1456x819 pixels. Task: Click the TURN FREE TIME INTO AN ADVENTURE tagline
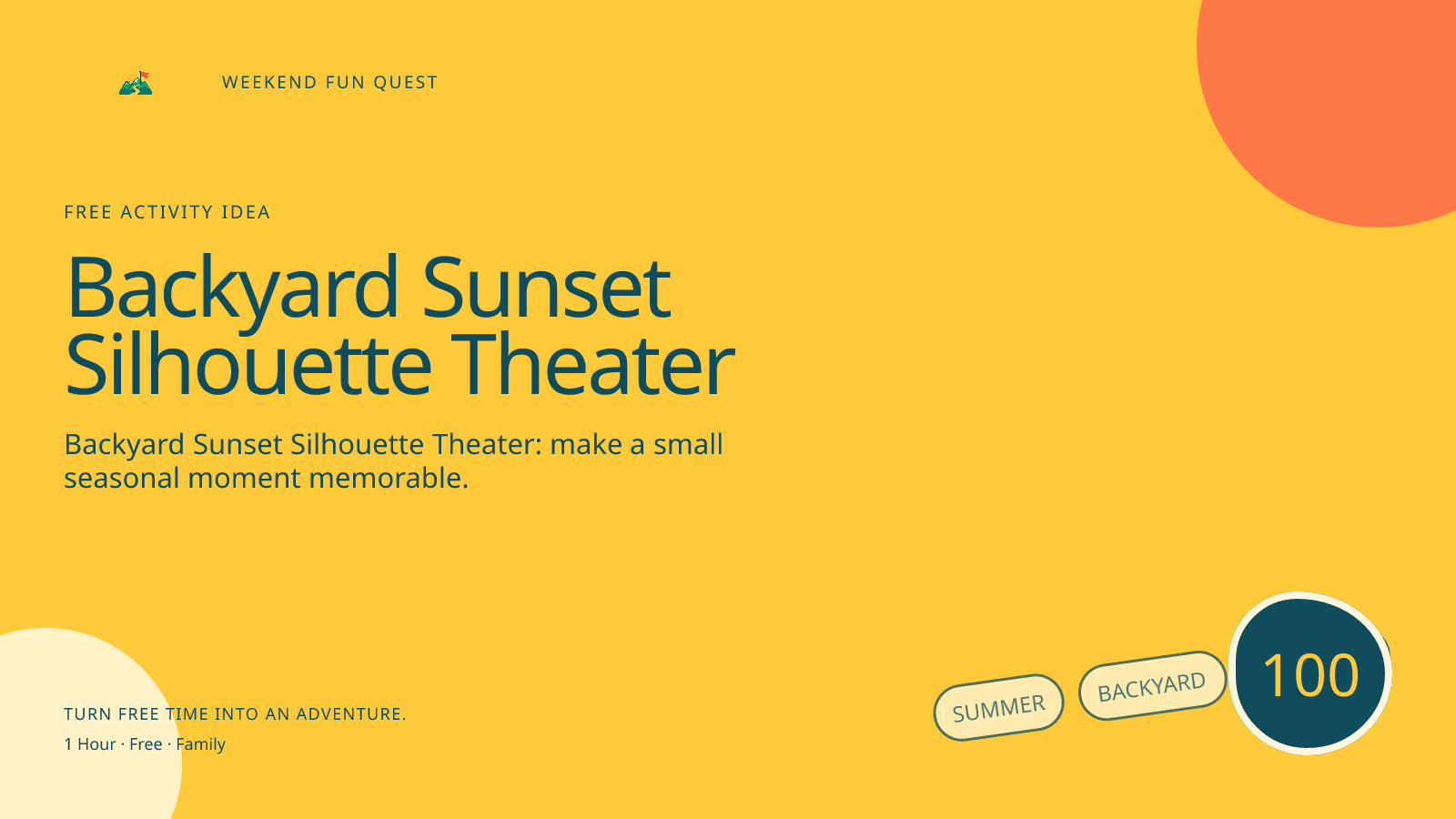point(235,714)
